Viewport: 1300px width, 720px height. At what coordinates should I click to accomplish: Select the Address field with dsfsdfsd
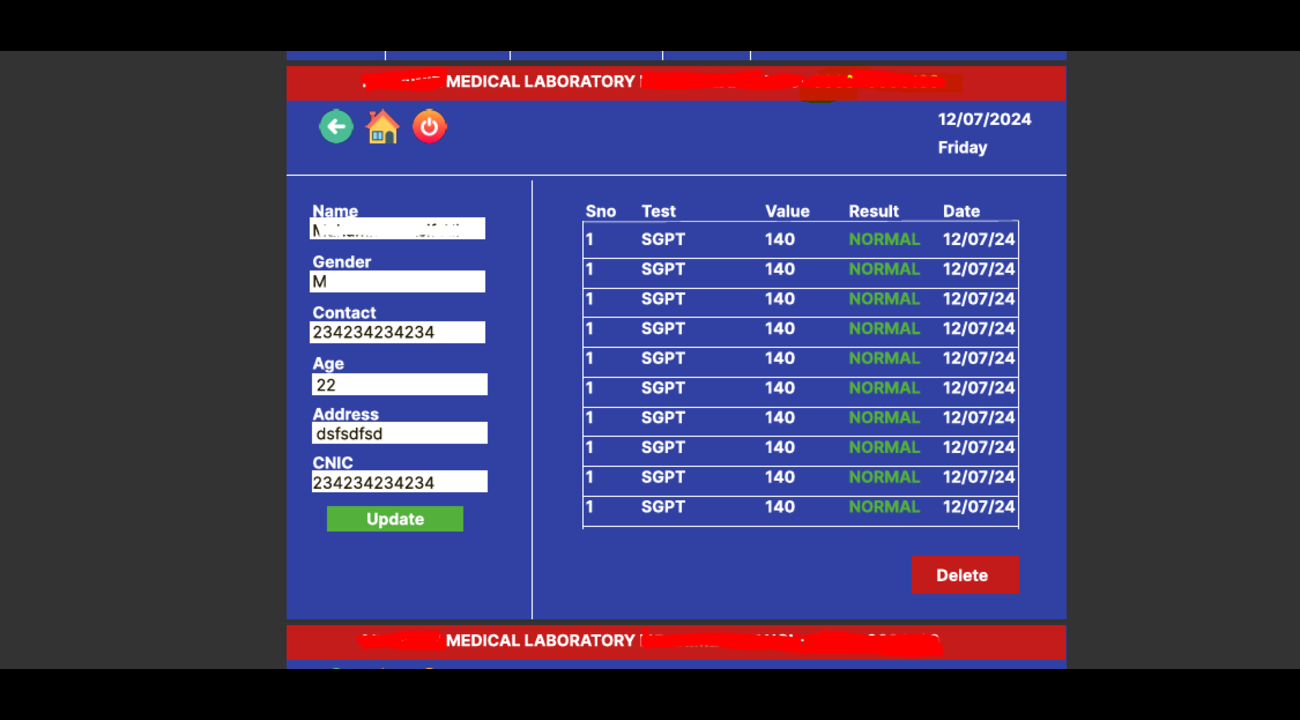pyautogui.click(x=399, y=433)
